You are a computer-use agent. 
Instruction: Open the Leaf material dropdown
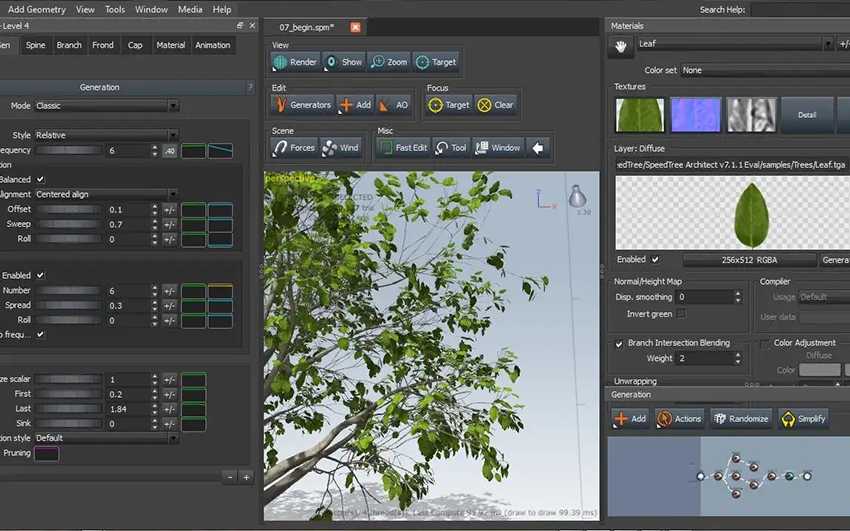coord(735,44)
